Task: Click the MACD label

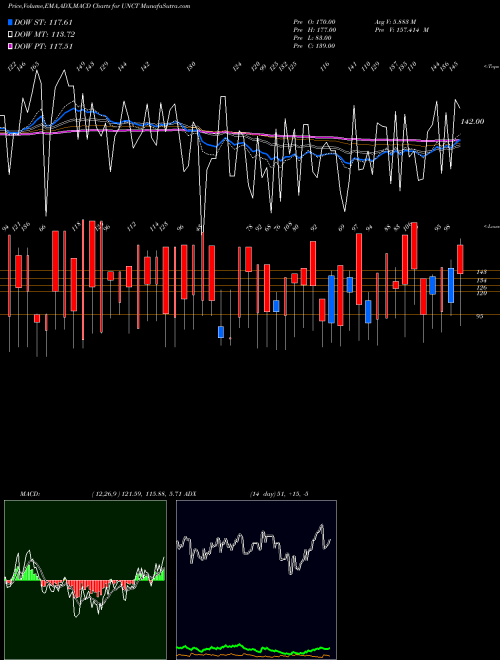Action: point(30,494)
